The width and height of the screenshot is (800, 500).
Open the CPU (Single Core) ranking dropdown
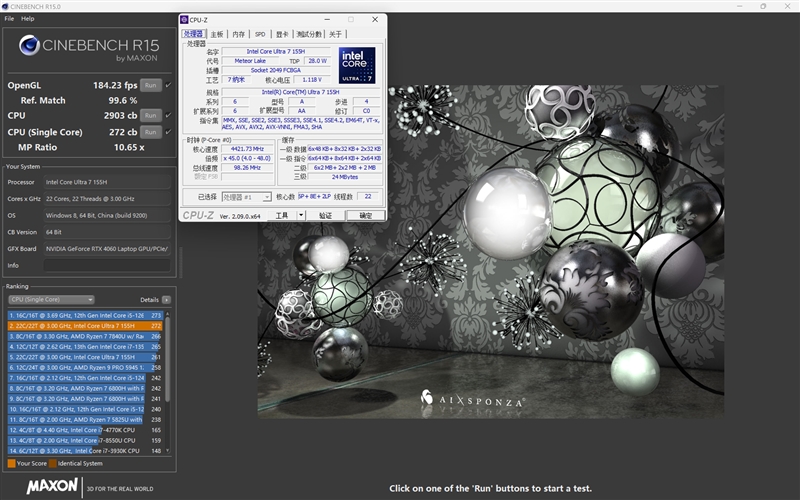[x=52, y=299]
